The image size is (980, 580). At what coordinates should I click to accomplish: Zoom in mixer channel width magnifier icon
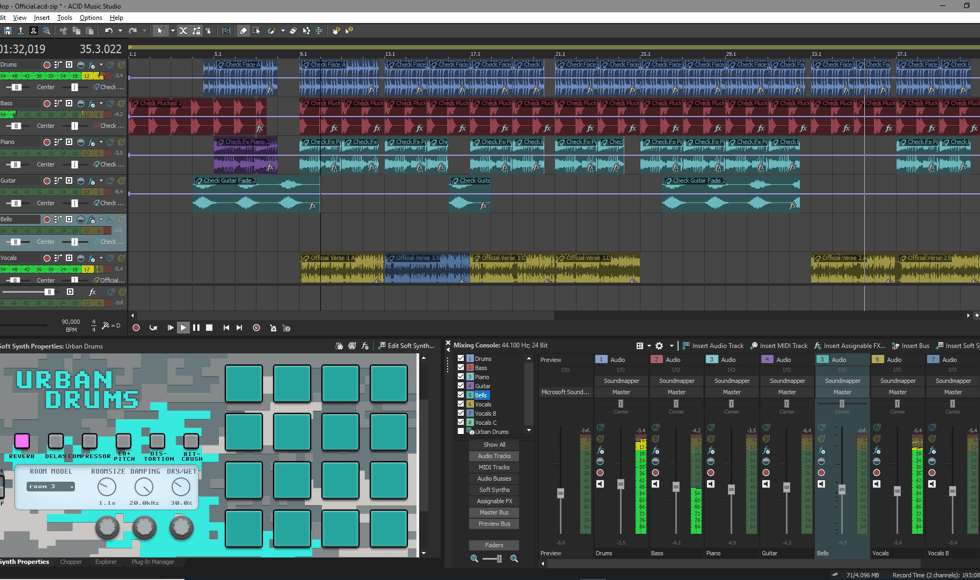(514, 559)
